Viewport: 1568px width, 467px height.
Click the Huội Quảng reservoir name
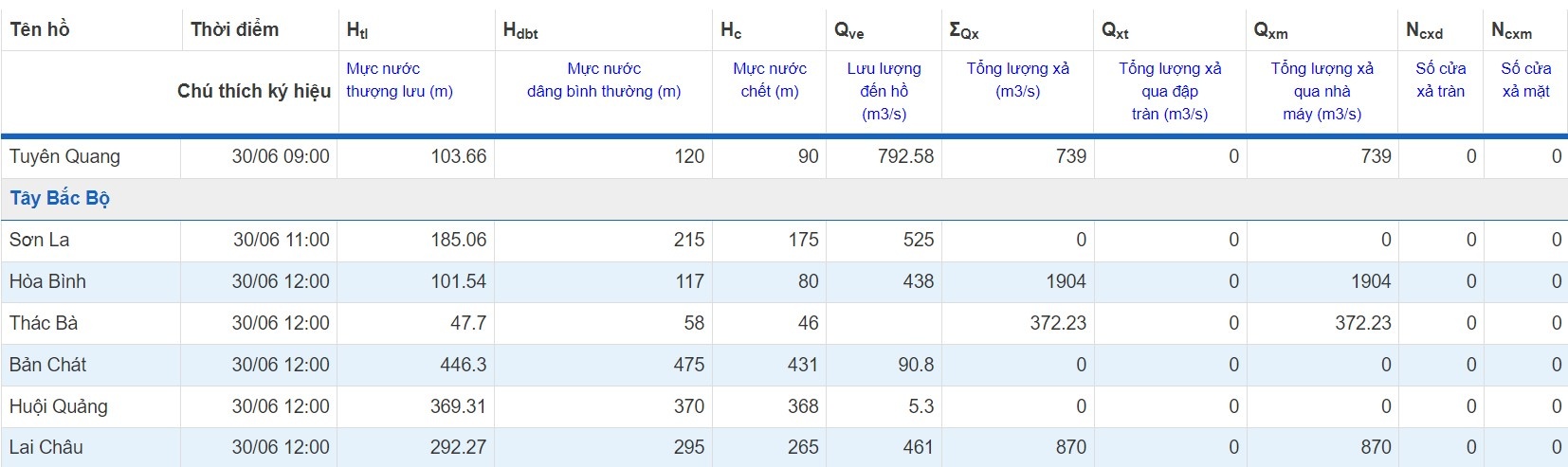point(59,406)
